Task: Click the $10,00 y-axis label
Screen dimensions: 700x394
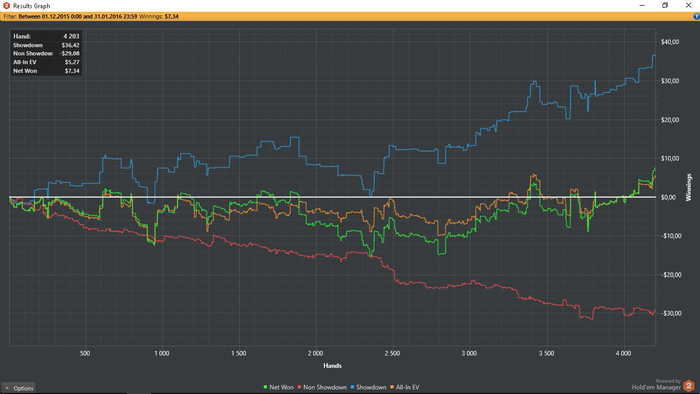Action: [670, 158]
